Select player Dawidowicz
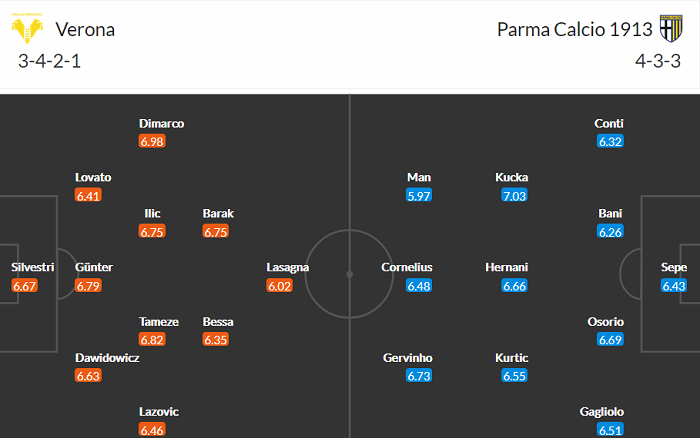 [107, 358]
